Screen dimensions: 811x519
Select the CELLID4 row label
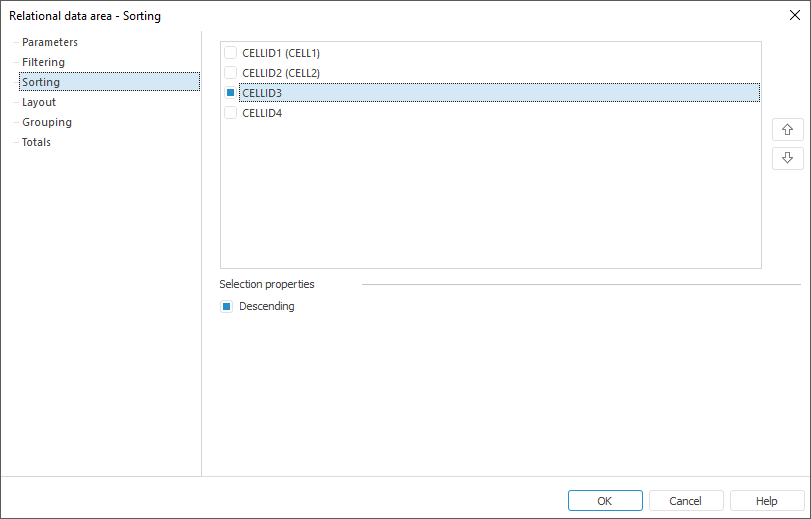tap(262, 113)
